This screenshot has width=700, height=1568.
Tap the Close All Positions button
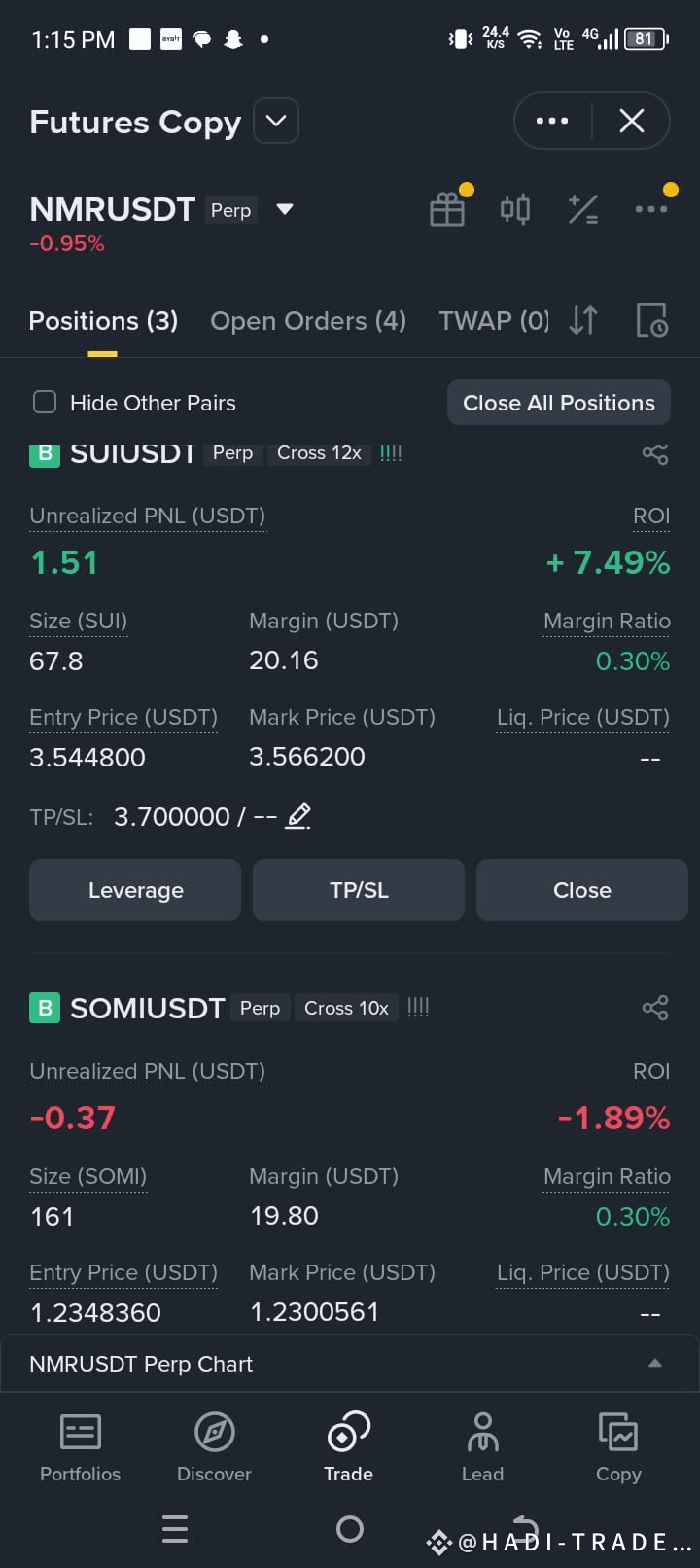[559, 403]
